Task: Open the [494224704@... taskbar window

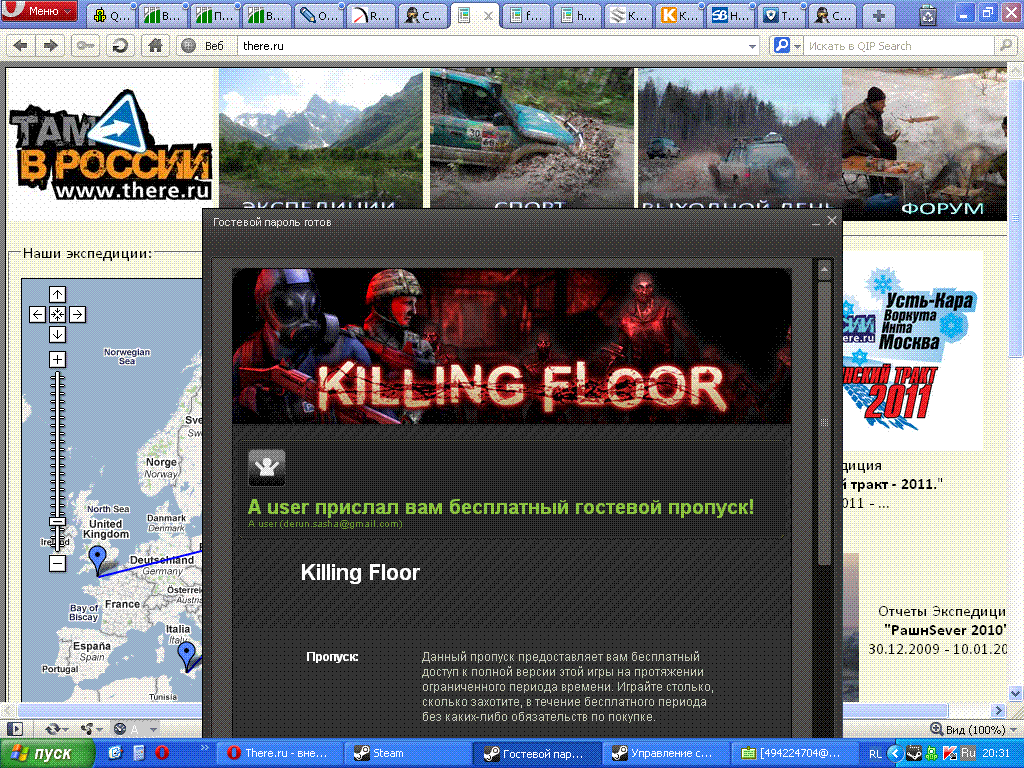Action: click(793, 754)
